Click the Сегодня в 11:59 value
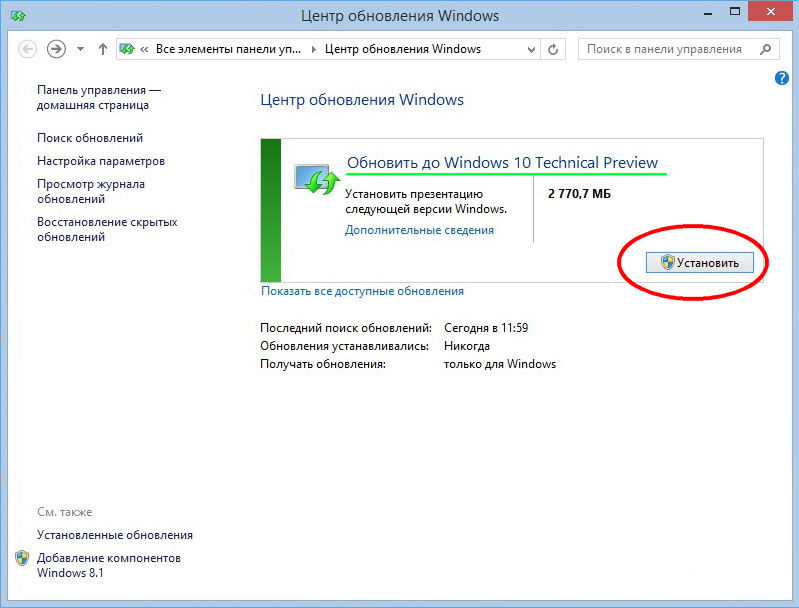Image resolution: width=799 pixels, height=608 pixels. pyautogui.click(x=486, y=328)
